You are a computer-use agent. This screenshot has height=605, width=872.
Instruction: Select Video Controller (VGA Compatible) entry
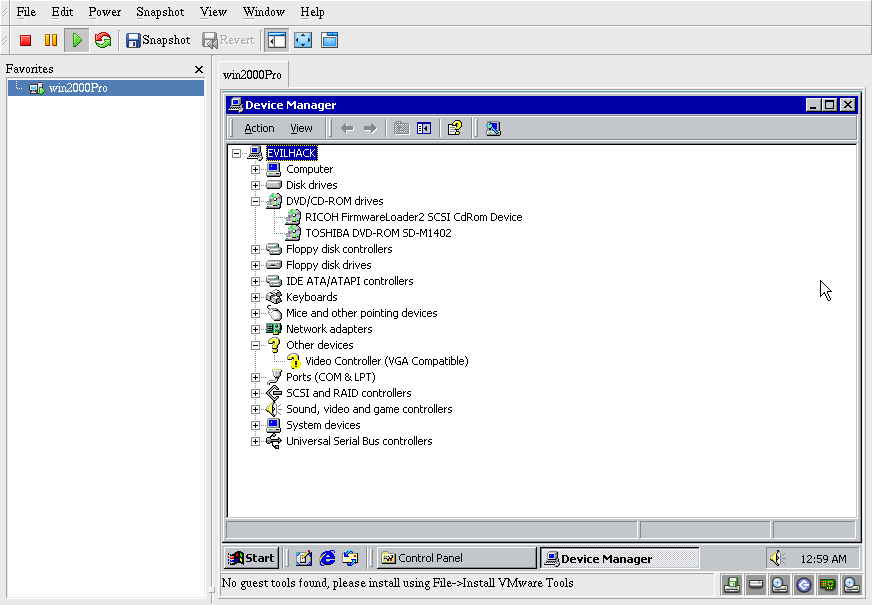tap(387, 361)
